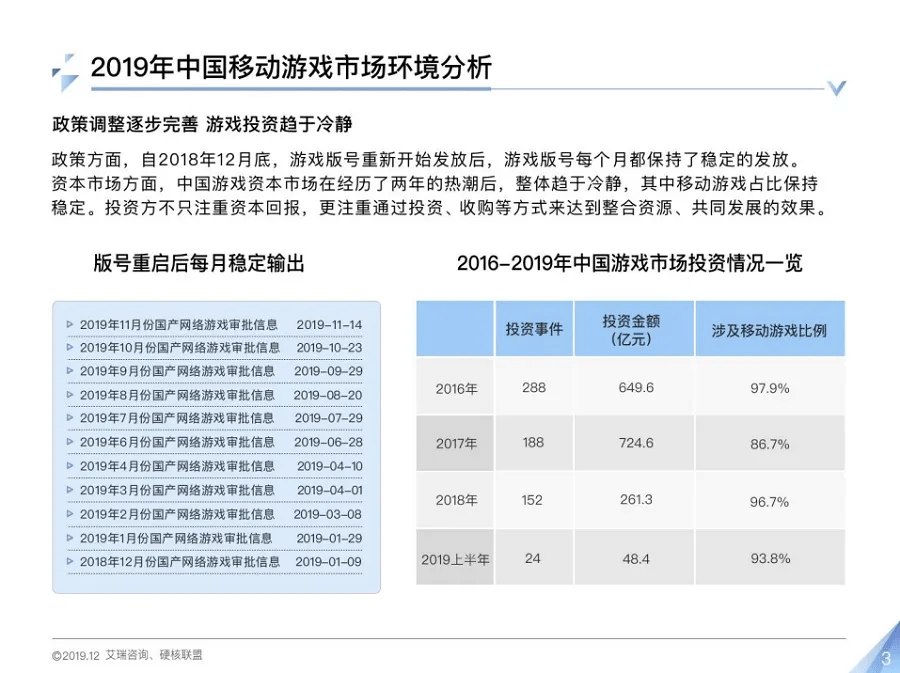Click the date 2019-10-23

coord(329,348)
